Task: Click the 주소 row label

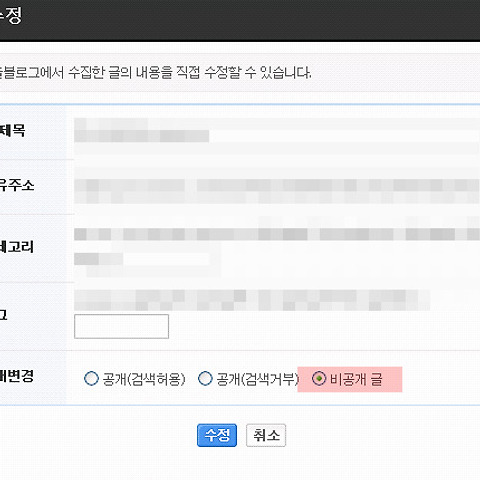Action: click(17, 185)
